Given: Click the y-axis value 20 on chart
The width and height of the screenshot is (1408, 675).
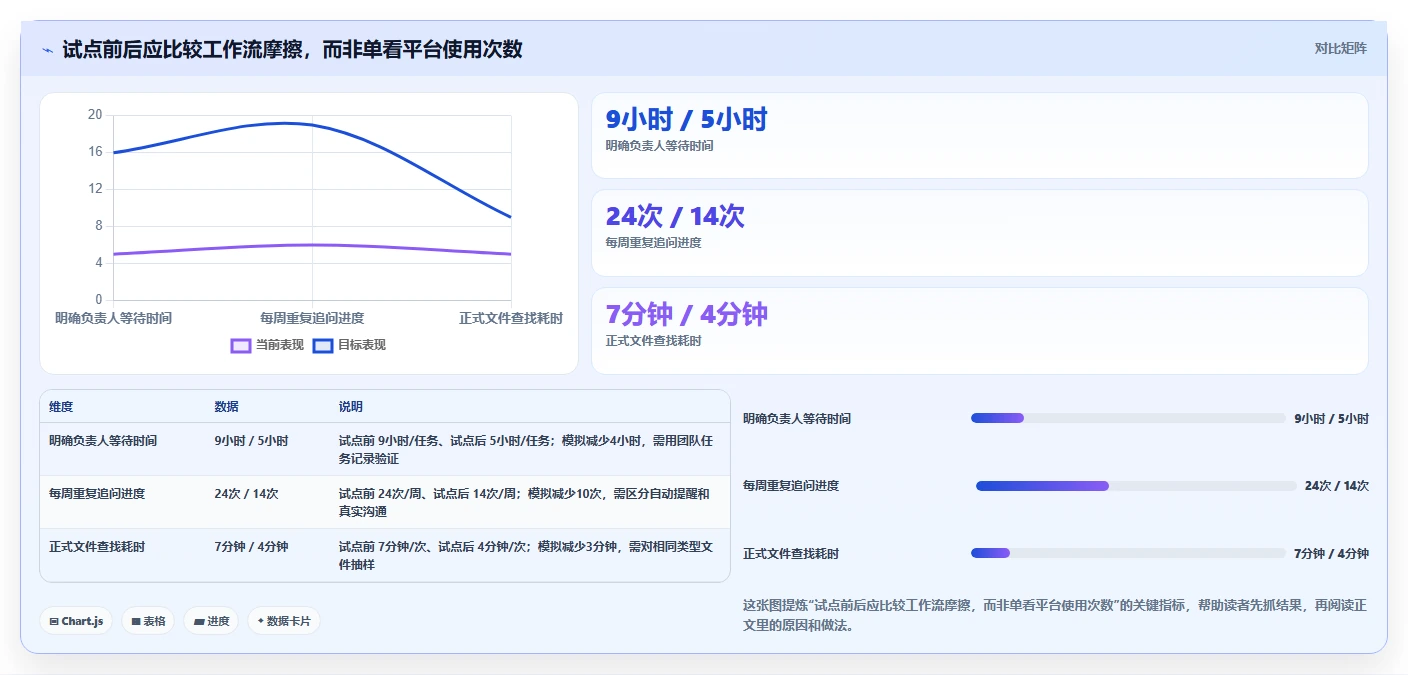Looking at the screenshot, I should point(95,115).
